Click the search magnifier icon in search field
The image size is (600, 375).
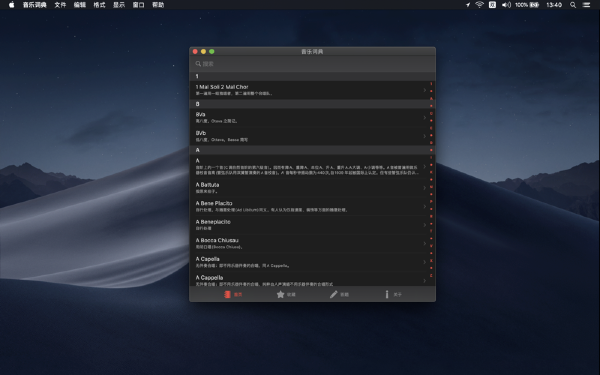tap(198, 64)
